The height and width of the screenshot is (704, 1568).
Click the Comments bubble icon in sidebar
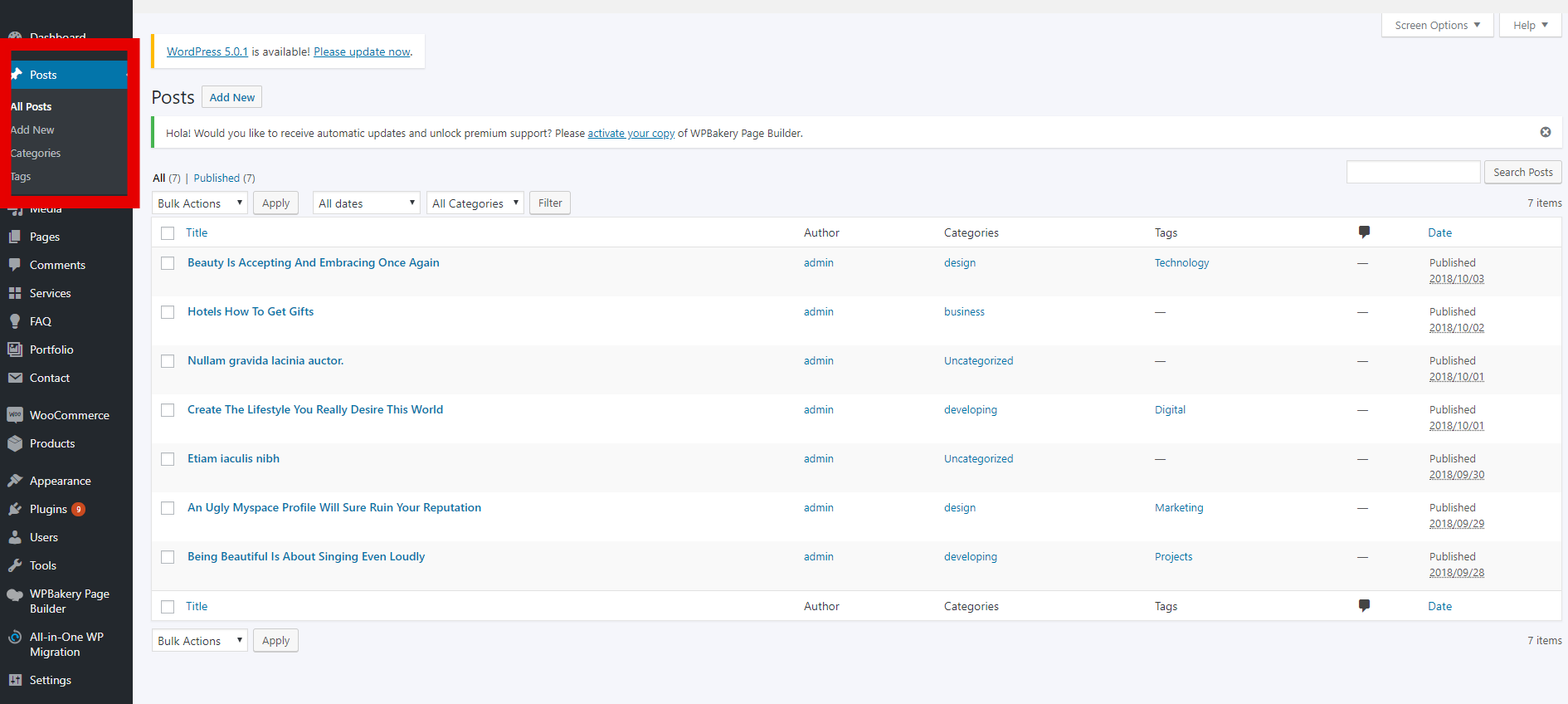[15, 265]
